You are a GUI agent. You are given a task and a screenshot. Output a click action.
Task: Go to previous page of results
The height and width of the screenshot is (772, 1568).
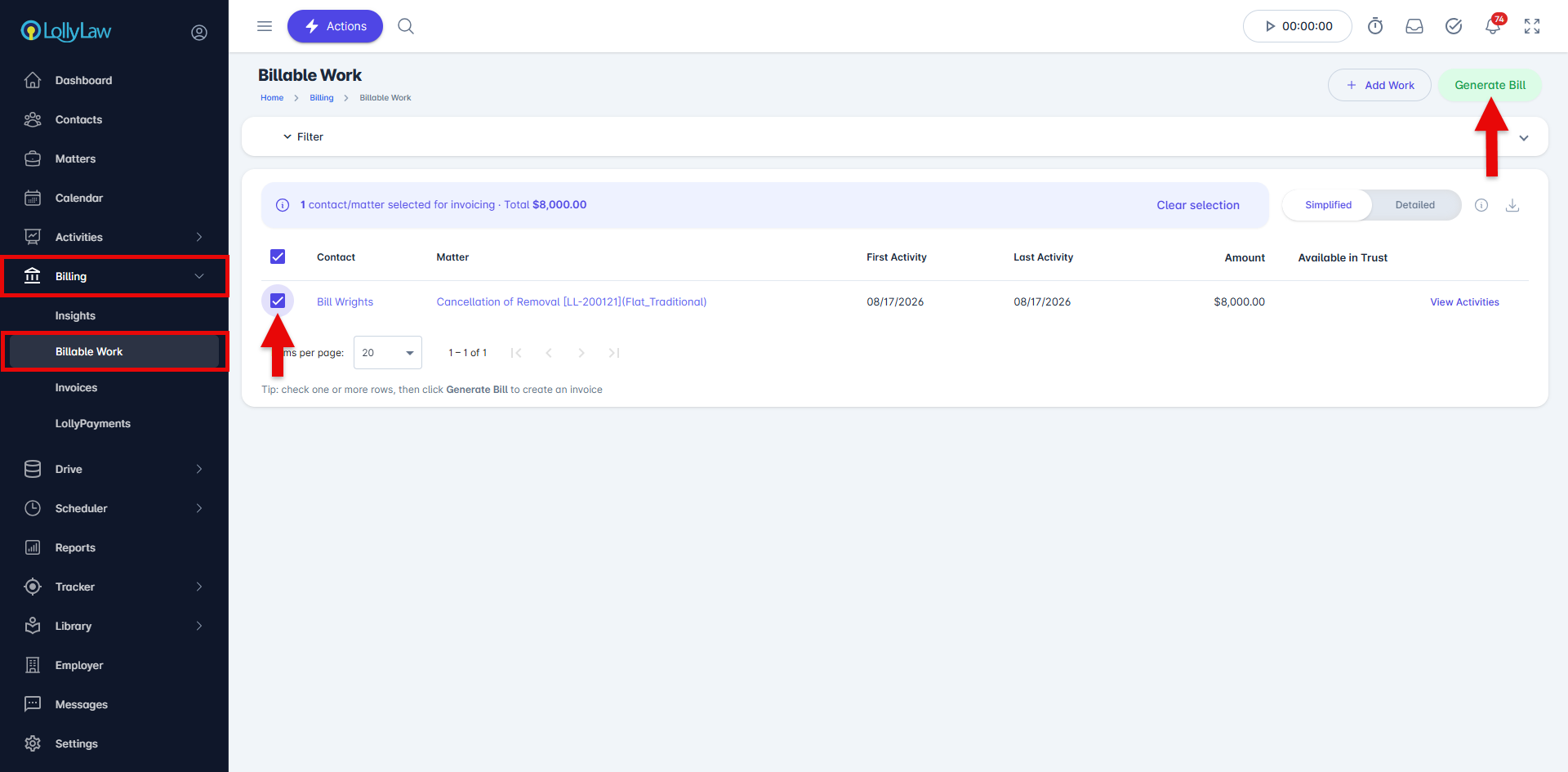[549, 353]
